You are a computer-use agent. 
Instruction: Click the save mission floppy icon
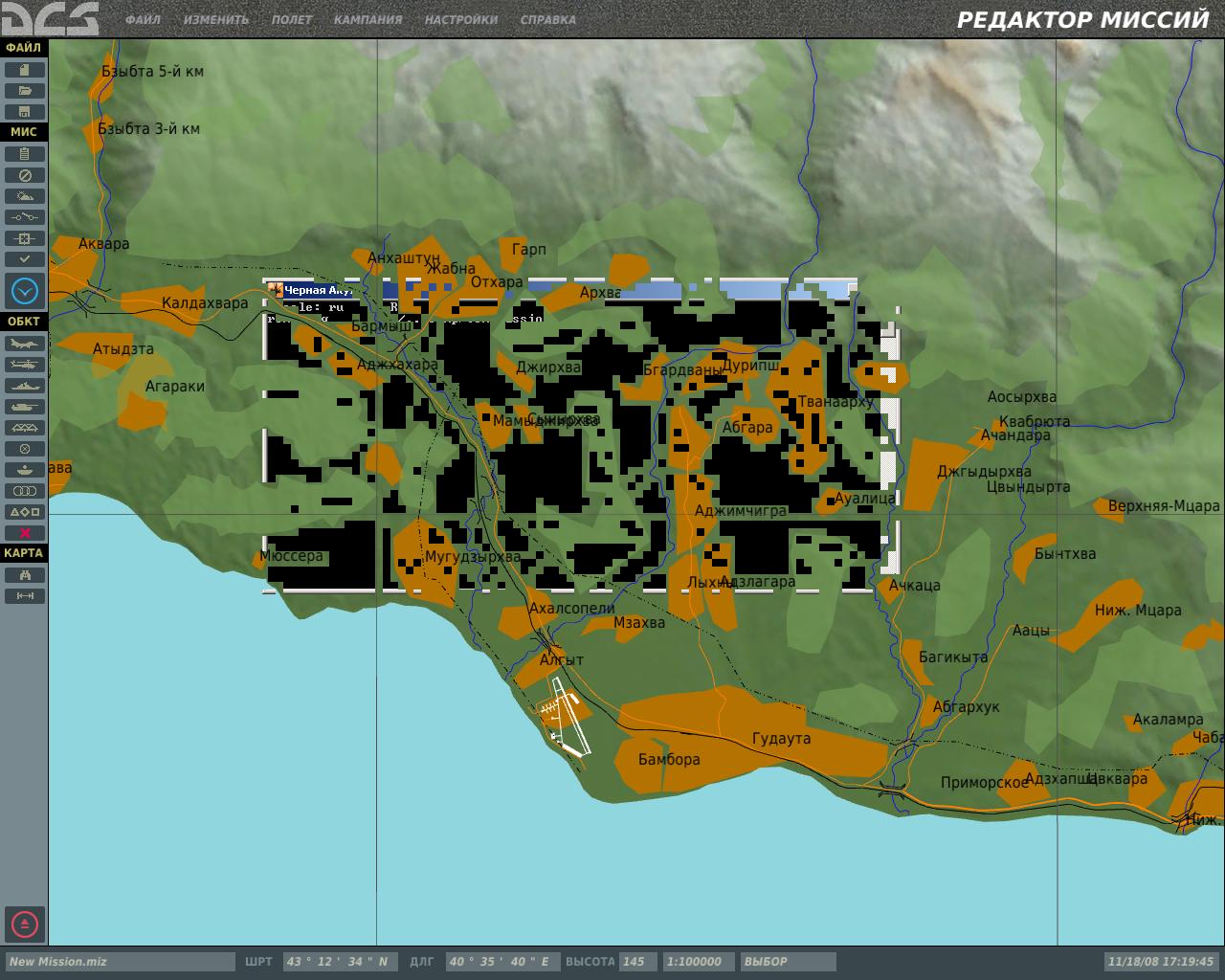25,112
